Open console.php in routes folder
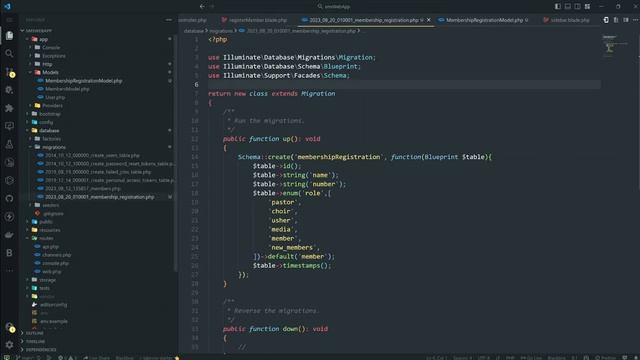640x360 pixels. pyautogui.click(x=55, y=263)
